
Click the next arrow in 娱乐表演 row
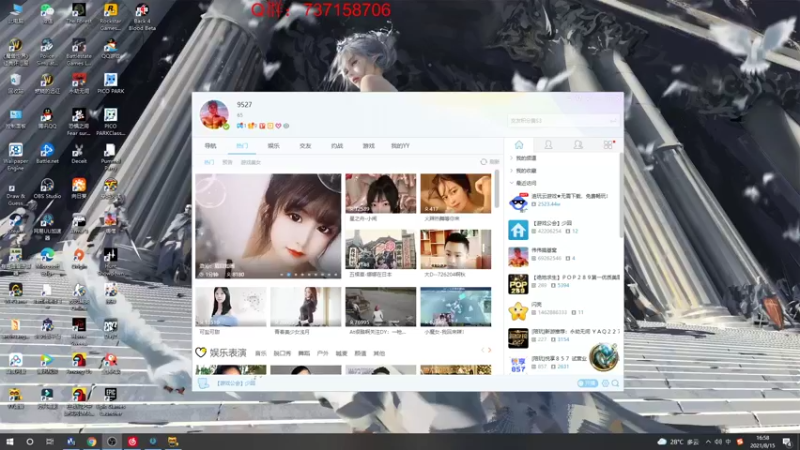(x=490, y=350)
